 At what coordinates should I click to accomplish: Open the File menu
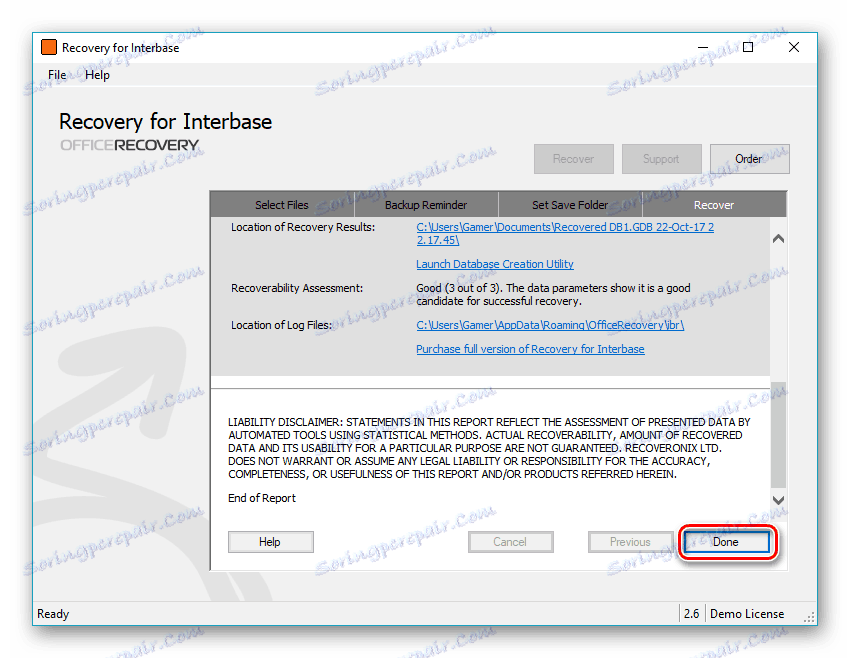tap(57, 75)
